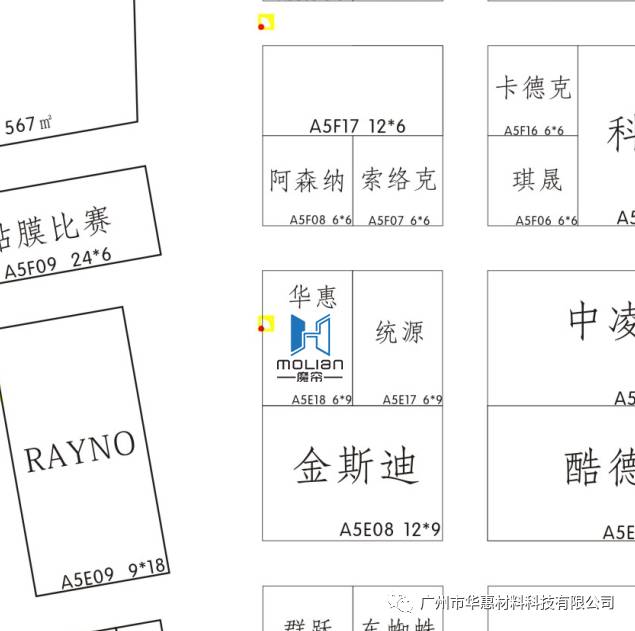Viewport: 635px width, 631px height.
Task: Click the 华惠 booth name
Action: click(x=313, y=296)
